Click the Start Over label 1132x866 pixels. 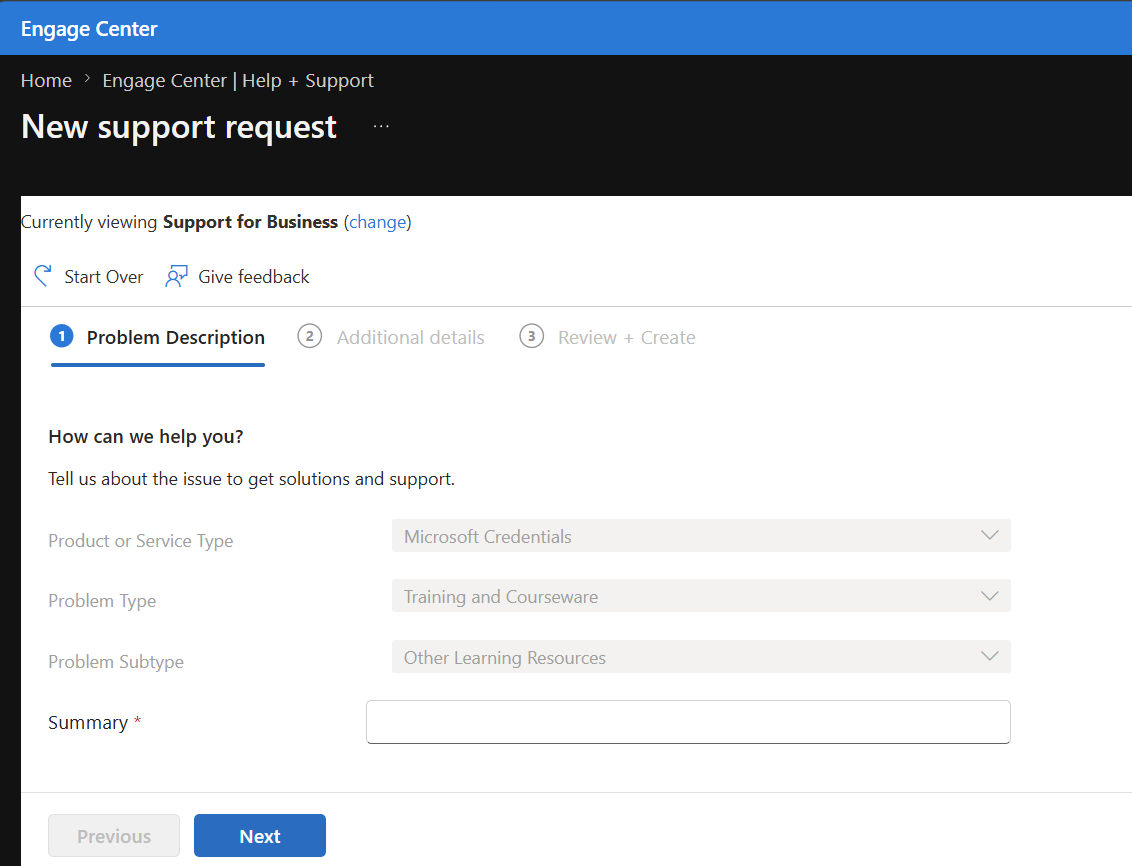pyautogui.click(x=104, y=277)
